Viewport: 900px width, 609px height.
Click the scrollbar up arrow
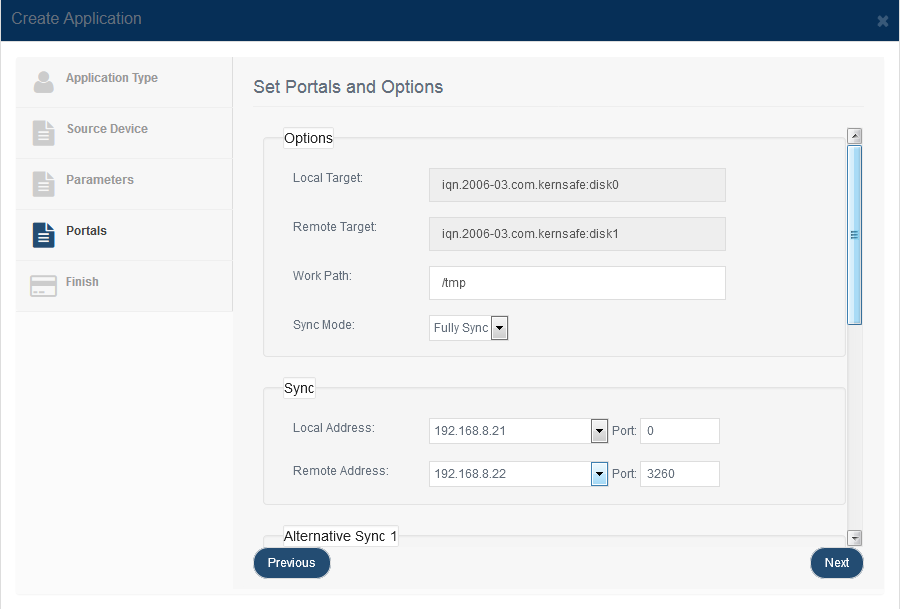point(855,136)
